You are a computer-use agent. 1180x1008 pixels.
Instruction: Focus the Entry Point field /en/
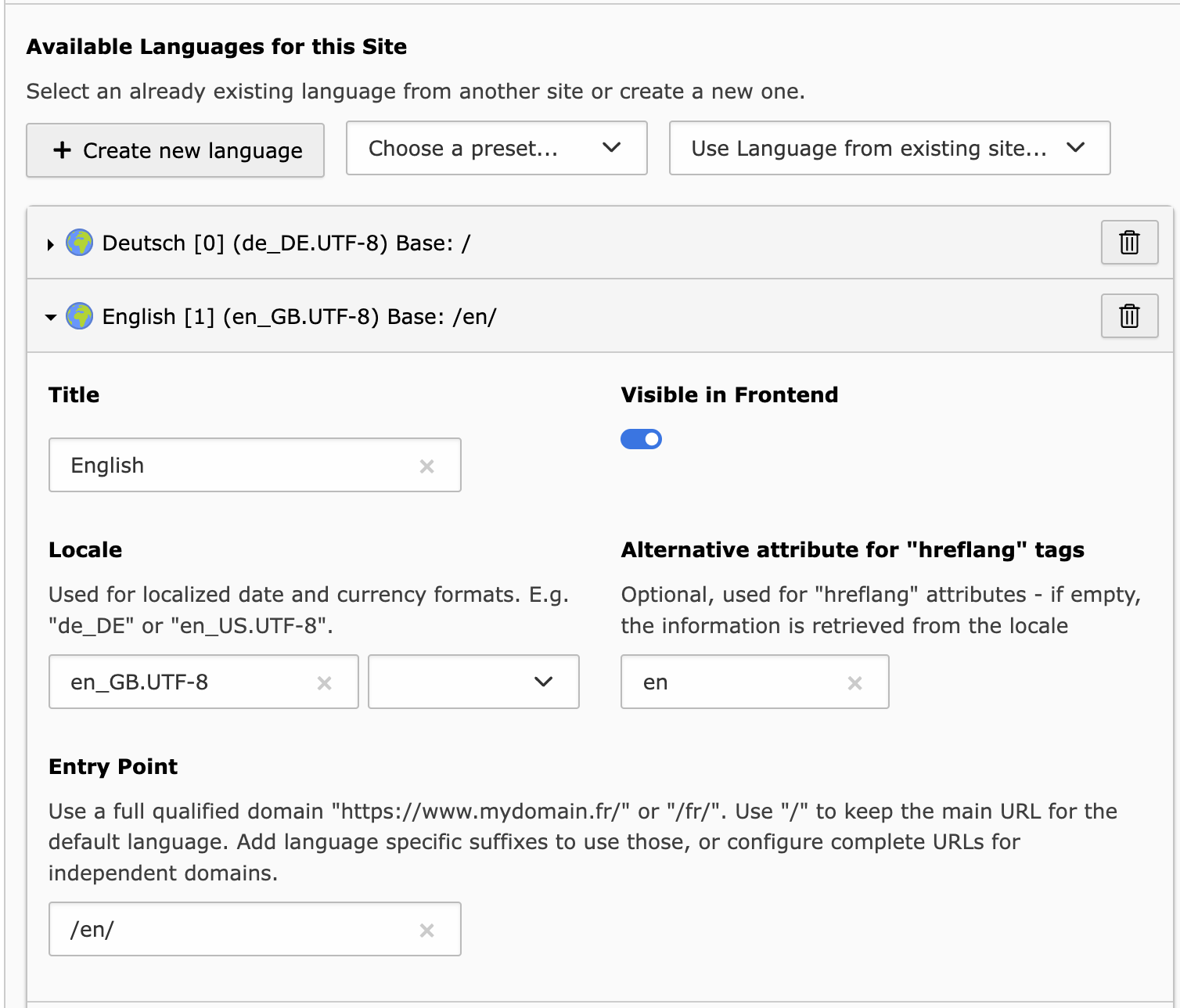pyautogui.click(x=235, y=930)
